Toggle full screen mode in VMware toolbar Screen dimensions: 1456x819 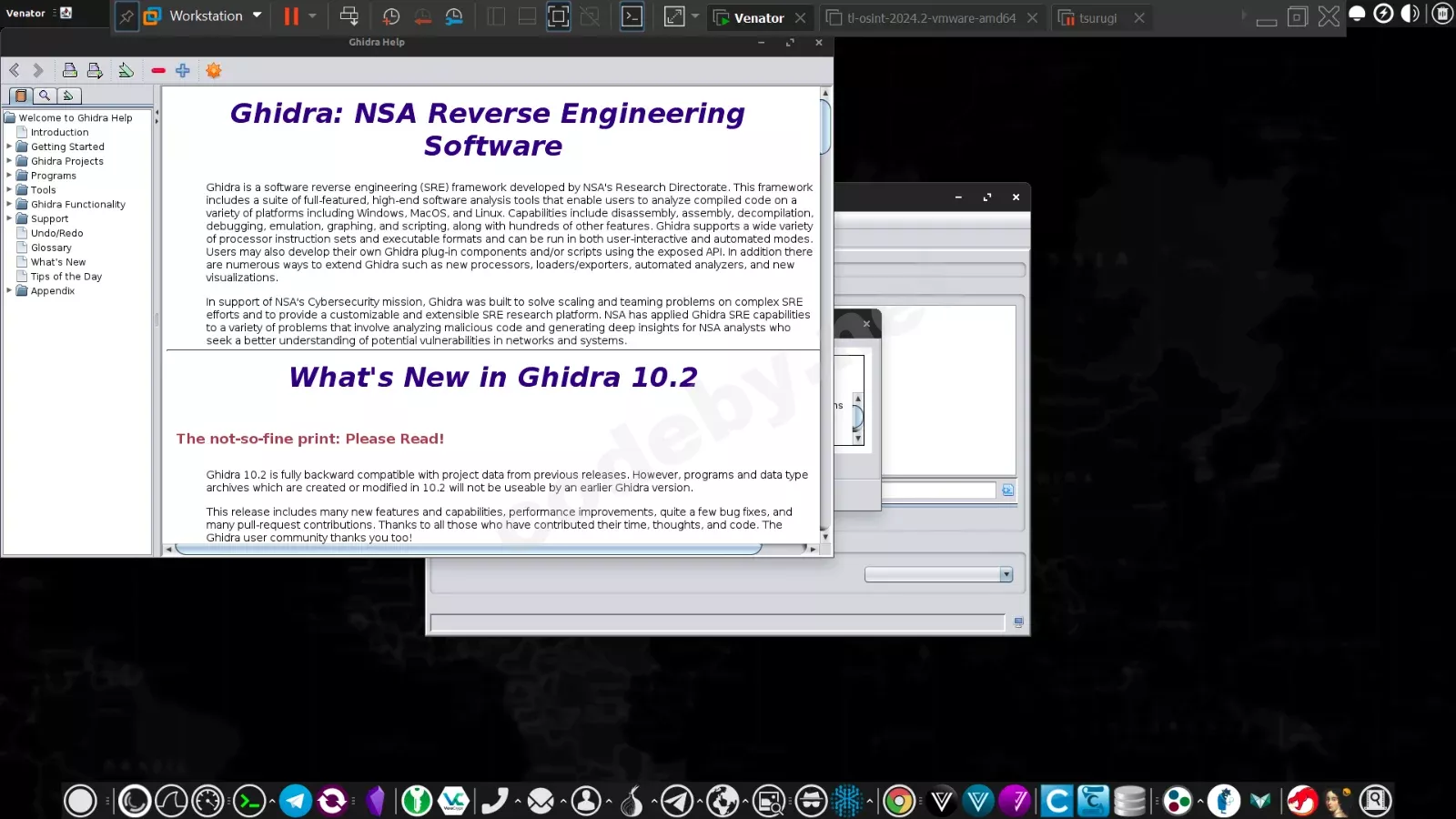(558, 16)
